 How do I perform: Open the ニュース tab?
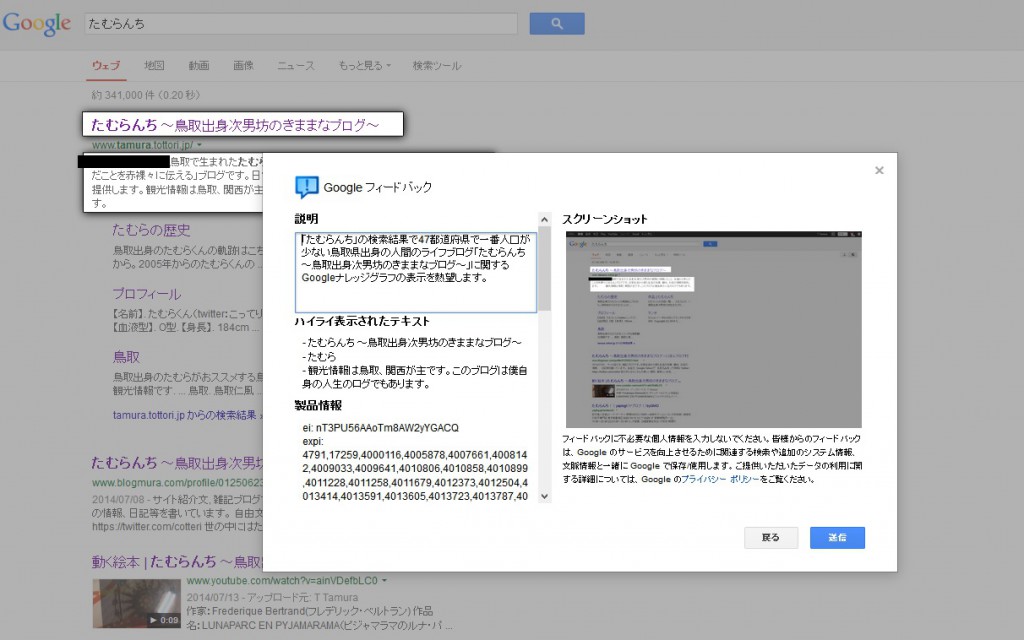295,65
